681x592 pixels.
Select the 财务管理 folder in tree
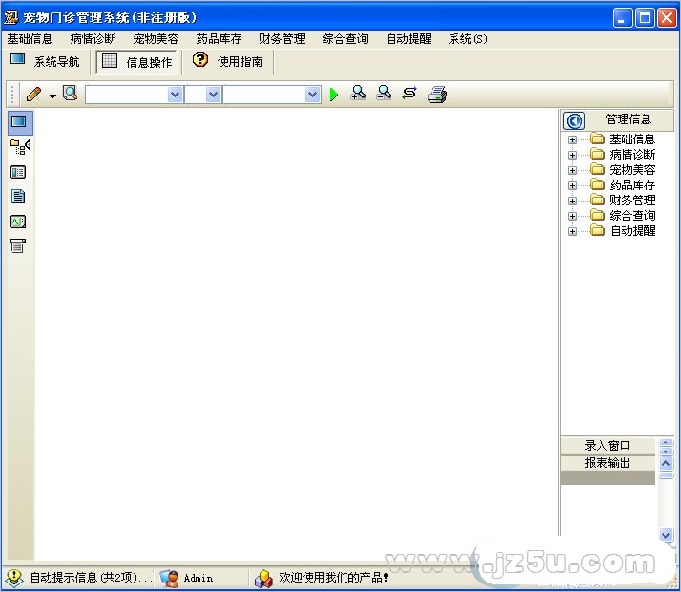pos(623,200)
